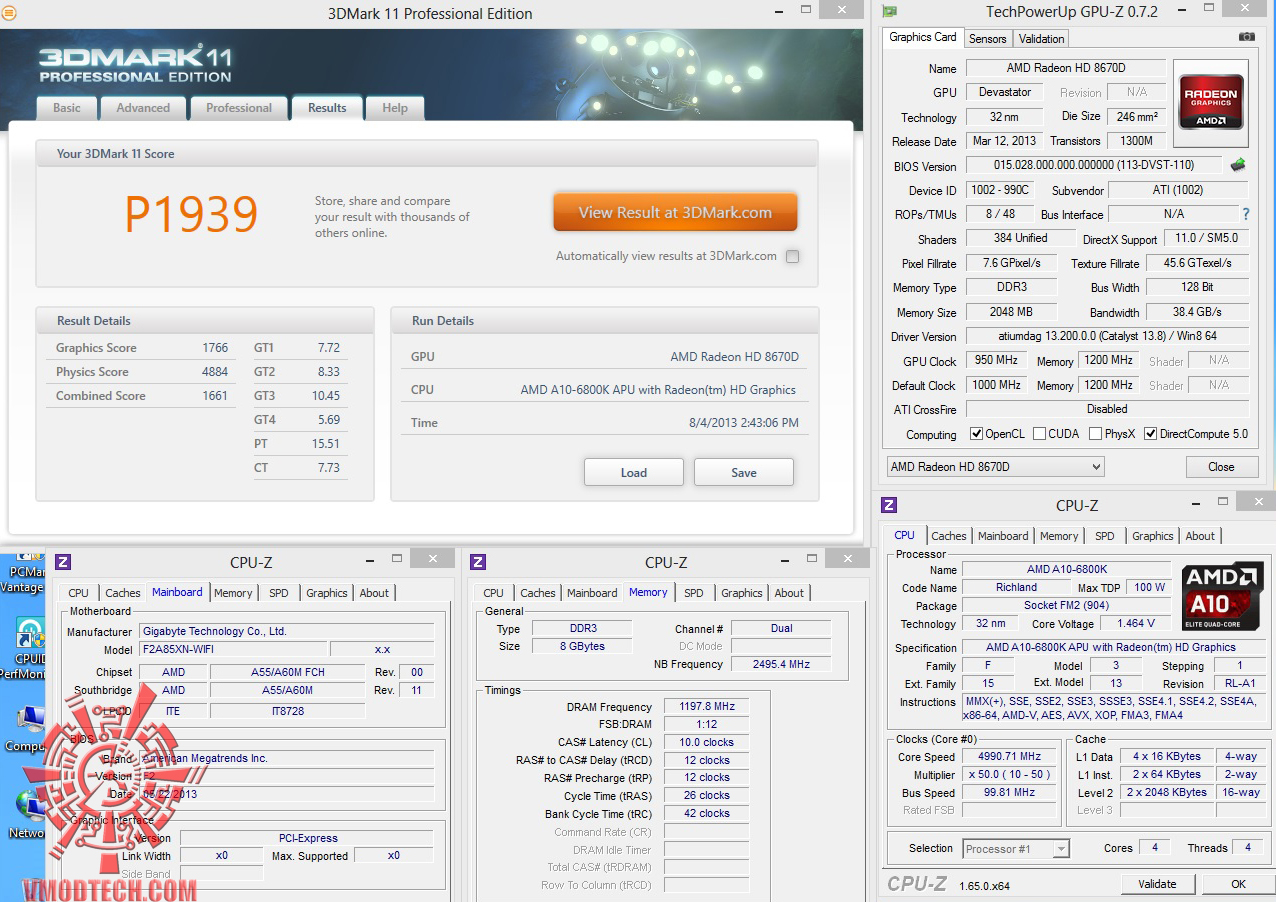The width and height of the screenshot is (1276, 902).
Task: Toggle the OpenCL checkbox
Action: 977,434
